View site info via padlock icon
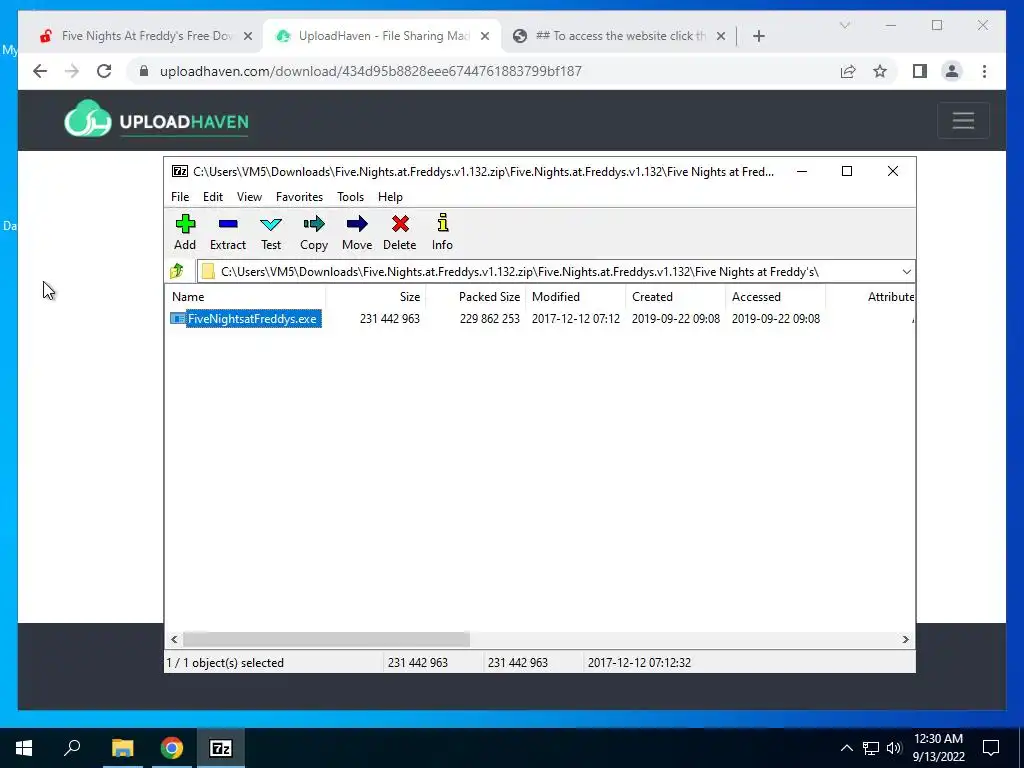This screenshot has height=768, width=1024. coord(144,71)
